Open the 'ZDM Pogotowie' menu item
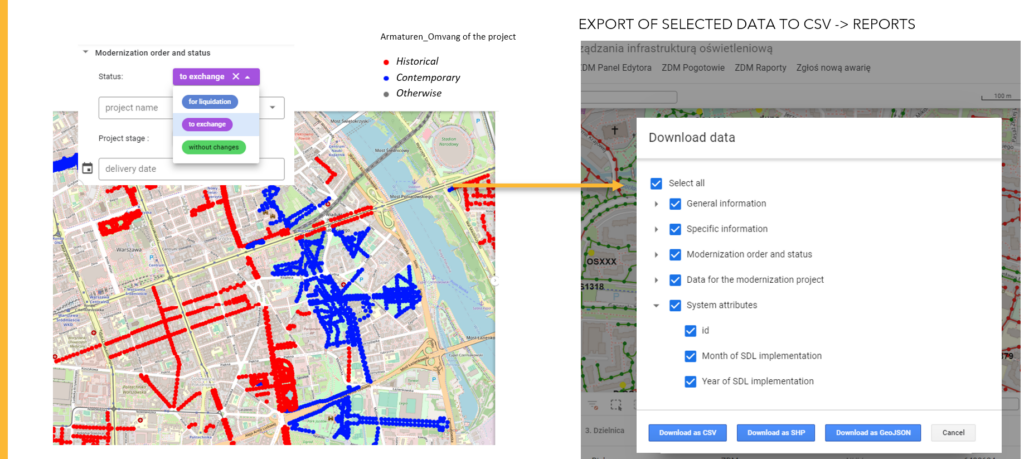 (x=692, y=67)
